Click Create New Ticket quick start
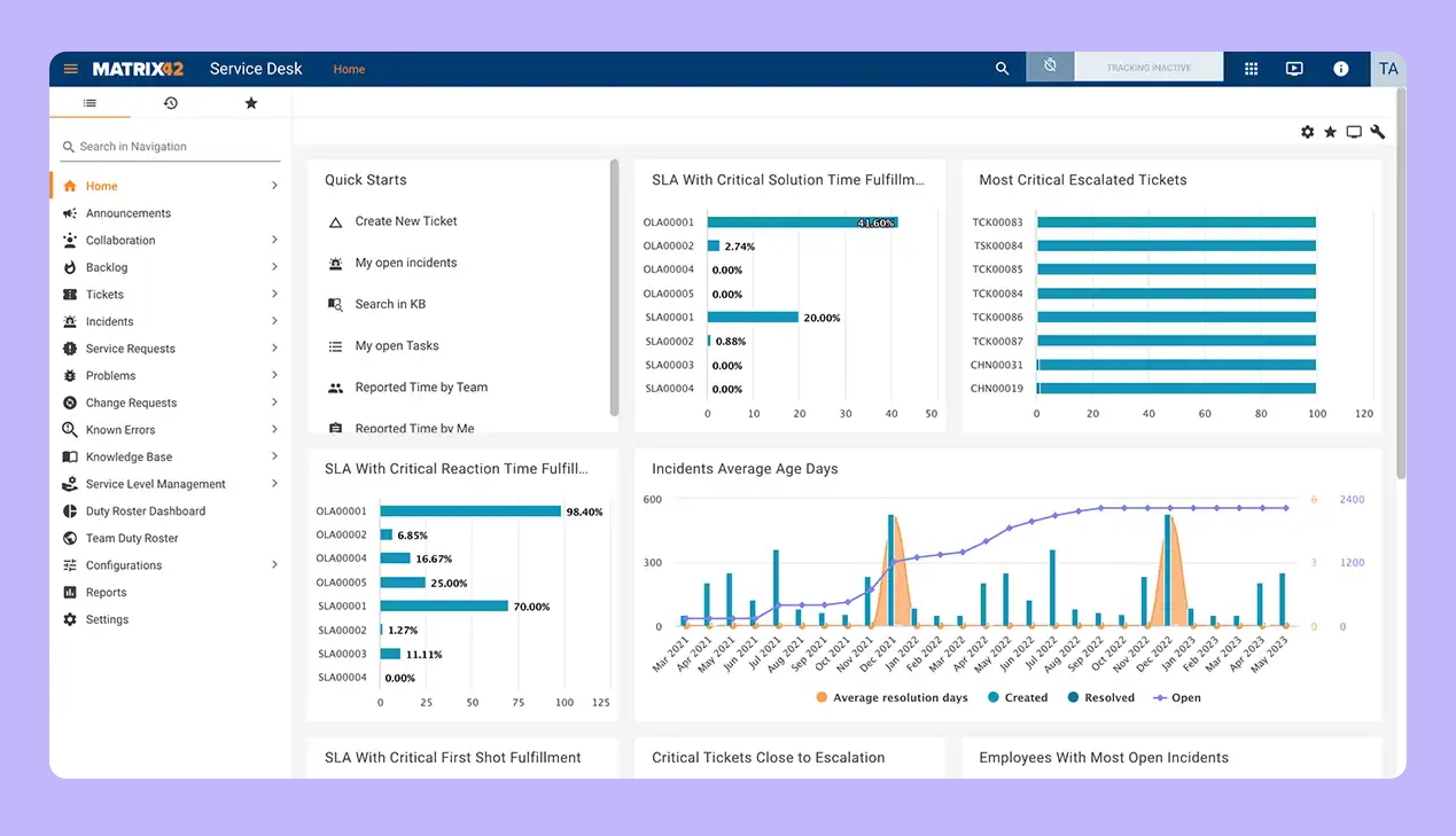The image size is (1456, 836). tap(406, 221)
